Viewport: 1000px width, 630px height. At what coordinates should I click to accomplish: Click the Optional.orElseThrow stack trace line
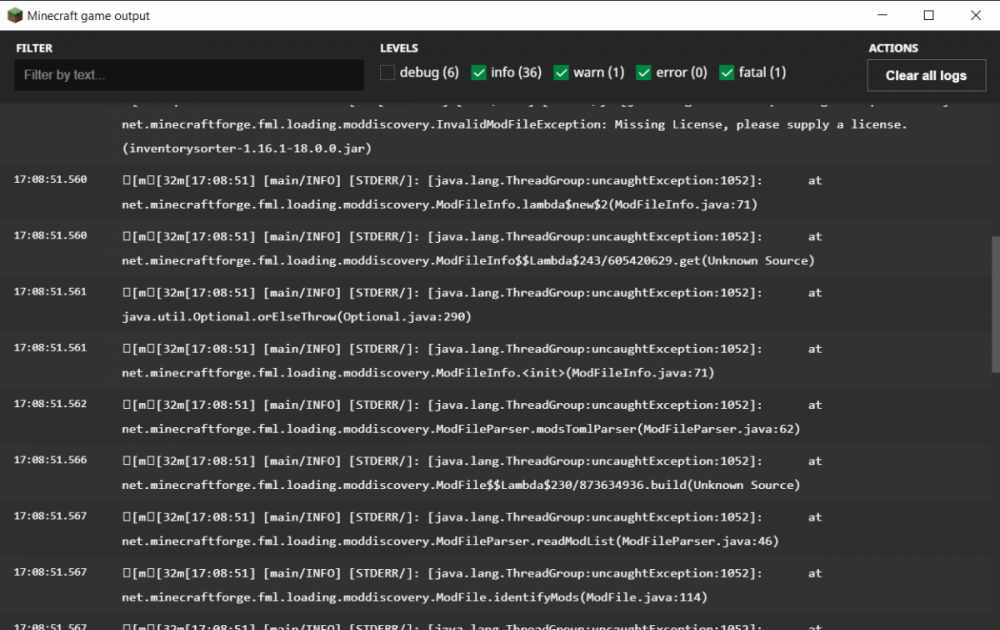[x=296, y=316]
